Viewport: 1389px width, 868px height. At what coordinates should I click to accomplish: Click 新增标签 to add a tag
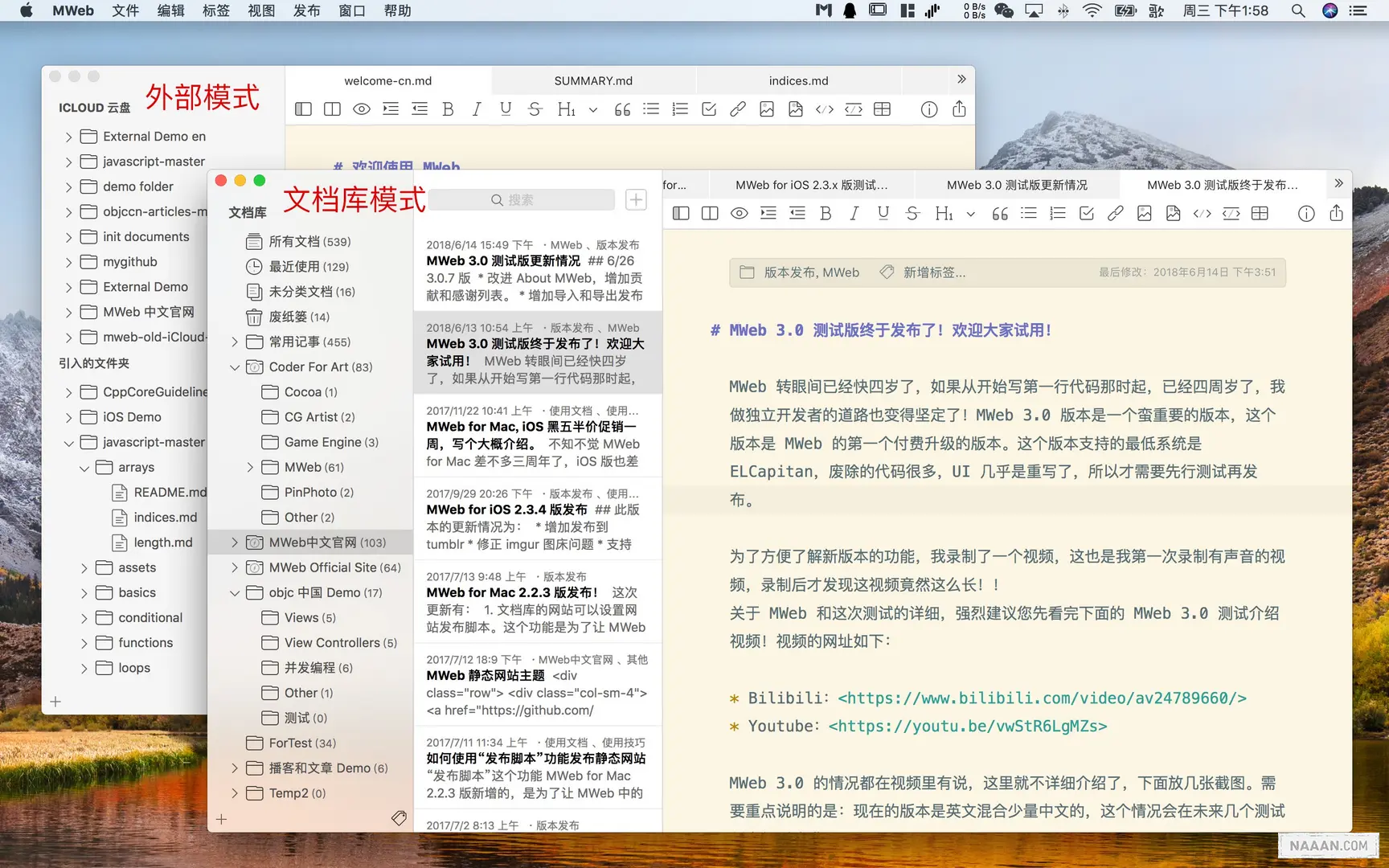click(x=934, y=272)
